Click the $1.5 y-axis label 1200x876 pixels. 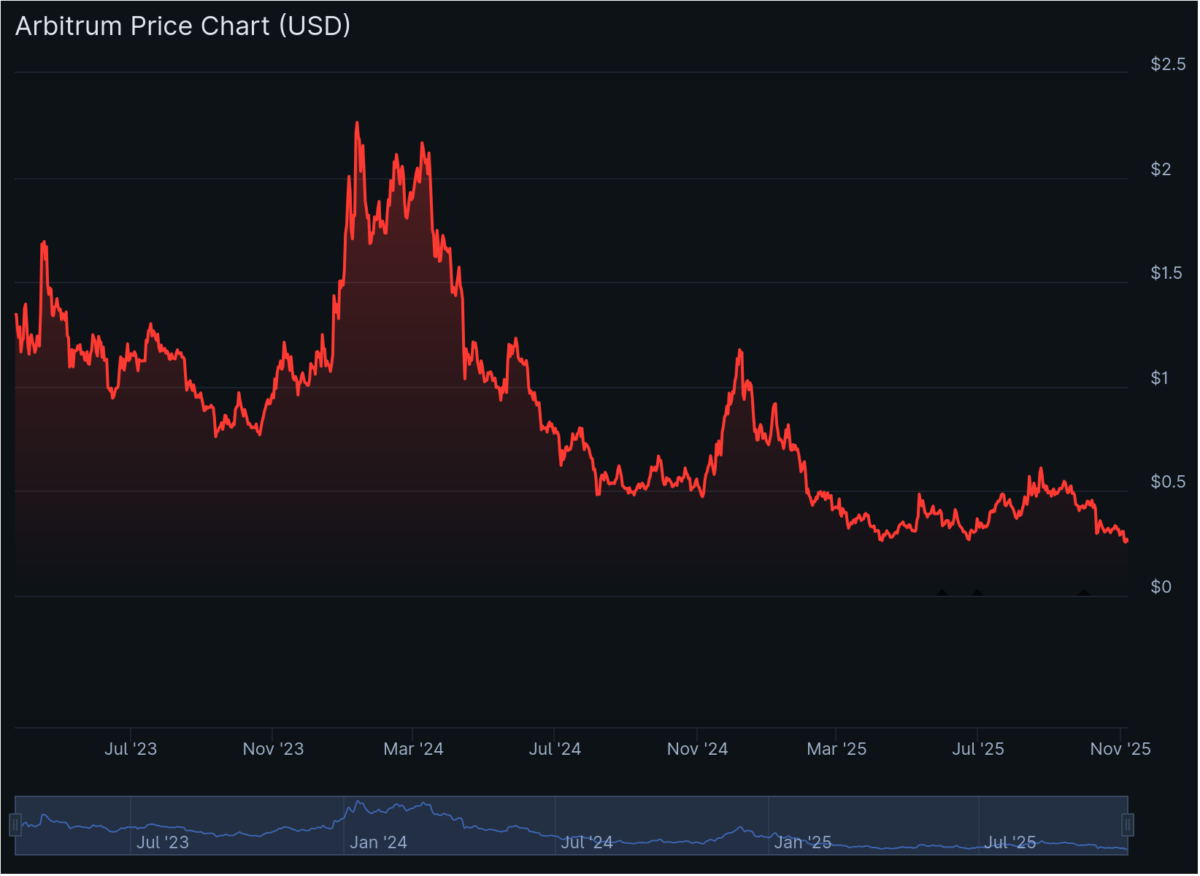1168,274
